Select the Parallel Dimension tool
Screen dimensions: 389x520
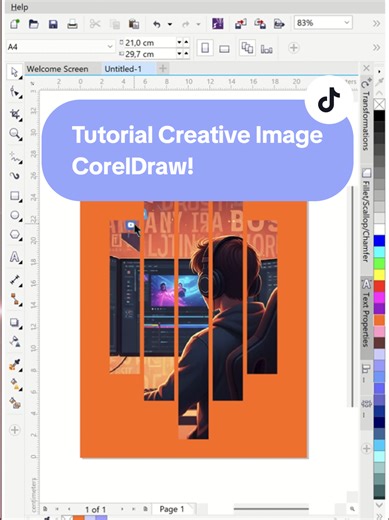pyautogui.click(x=15, y=280)
